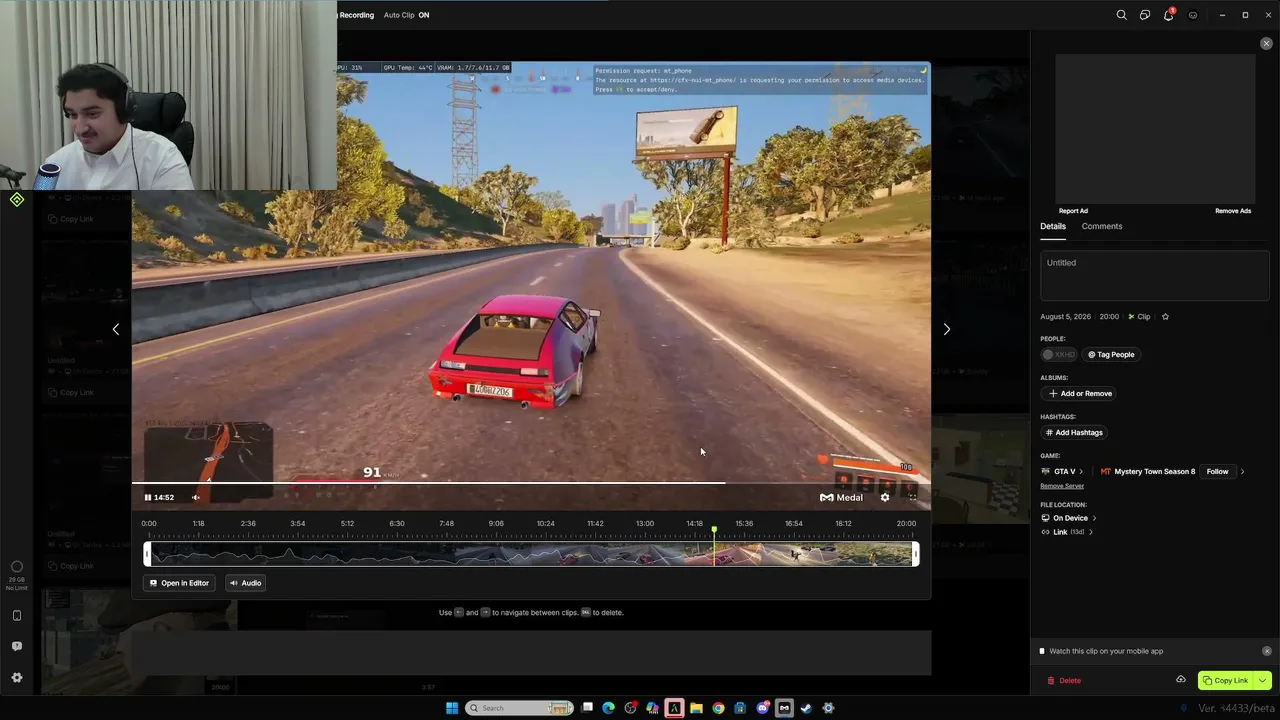Open the Audio options button
The width and height of the screenshot is (1280, 720).
(x=245, y=583)
